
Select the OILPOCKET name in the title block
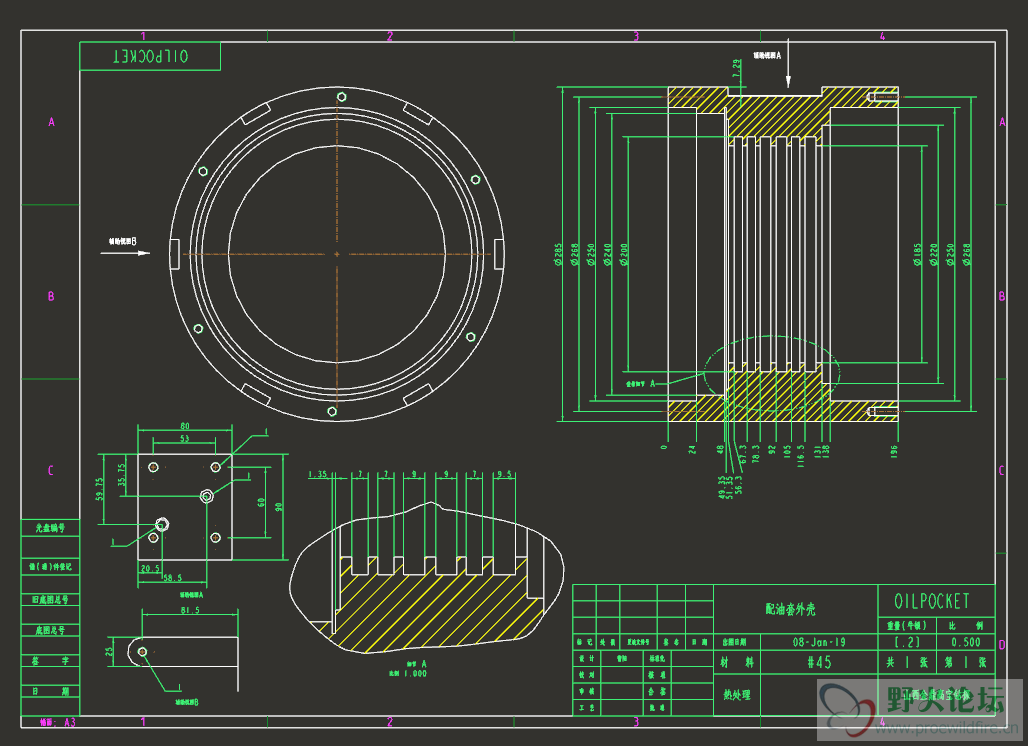click(x=932, y=601)
